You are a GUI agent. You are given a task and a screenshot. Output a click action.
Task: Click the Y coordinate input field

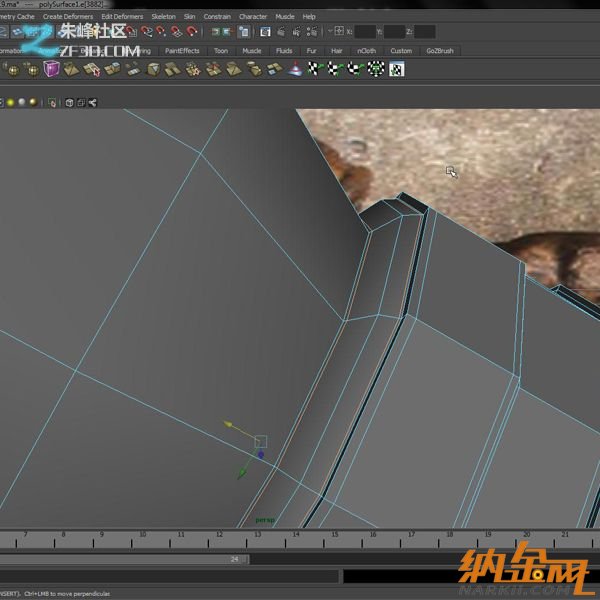pyautogui.click(x=394, y=32)
